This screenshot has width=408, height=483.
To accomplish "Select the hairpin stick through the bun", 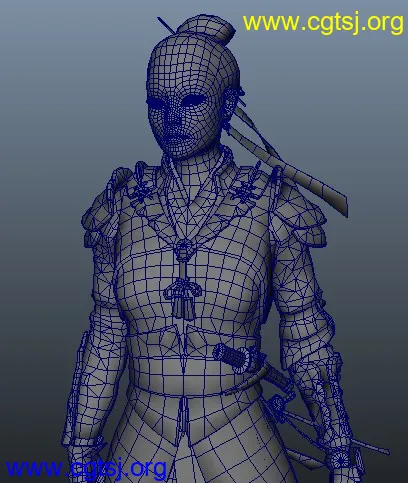I will (x=166, y=25).
